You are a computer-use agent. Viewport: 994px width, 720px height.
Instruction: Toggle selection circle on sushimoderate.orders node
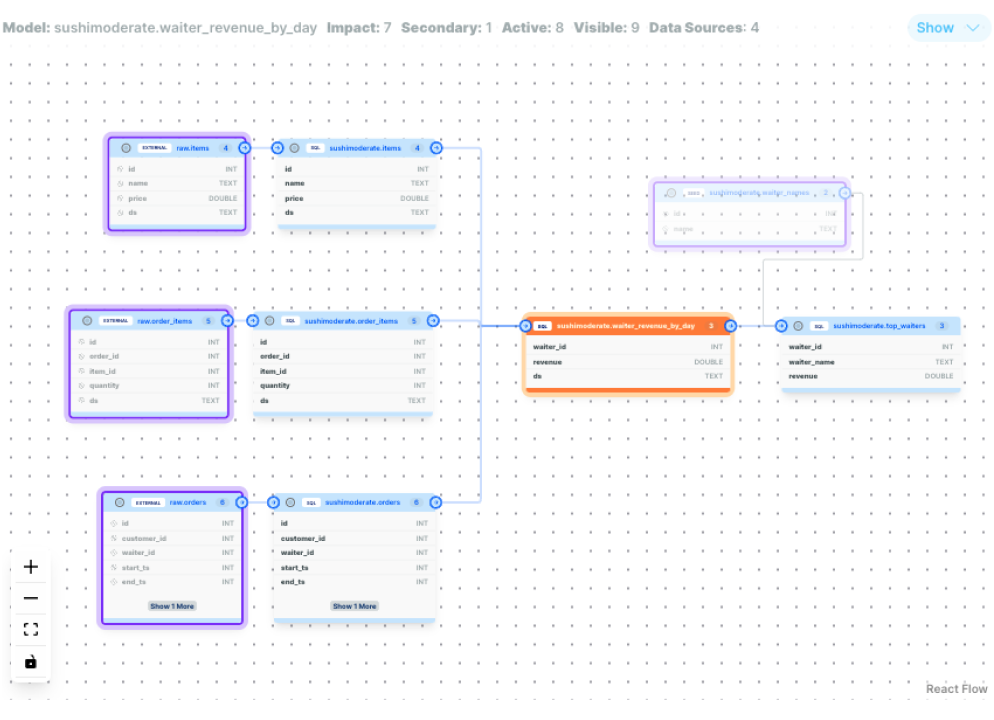tap(290, 502)
